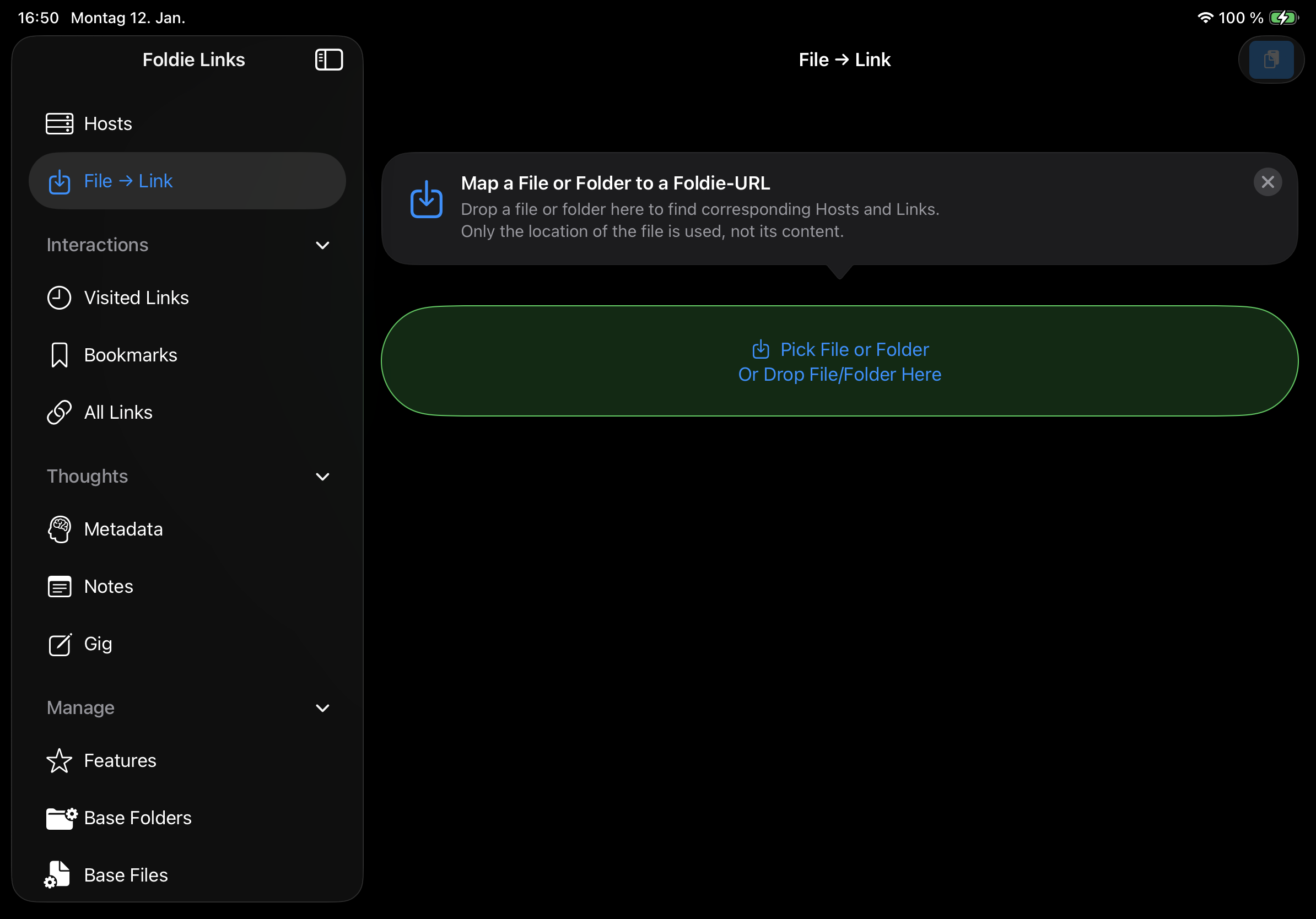Click the Features star icon
Image resolution: width=1316 pixels, height=919 pixels.
point(59,761)
